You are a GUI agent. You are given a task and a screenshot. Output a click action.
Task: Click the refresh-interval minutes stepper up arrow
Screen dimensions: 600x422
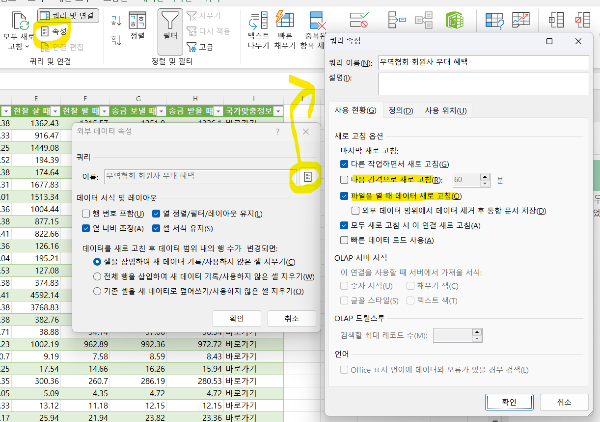tap(485, 177)
